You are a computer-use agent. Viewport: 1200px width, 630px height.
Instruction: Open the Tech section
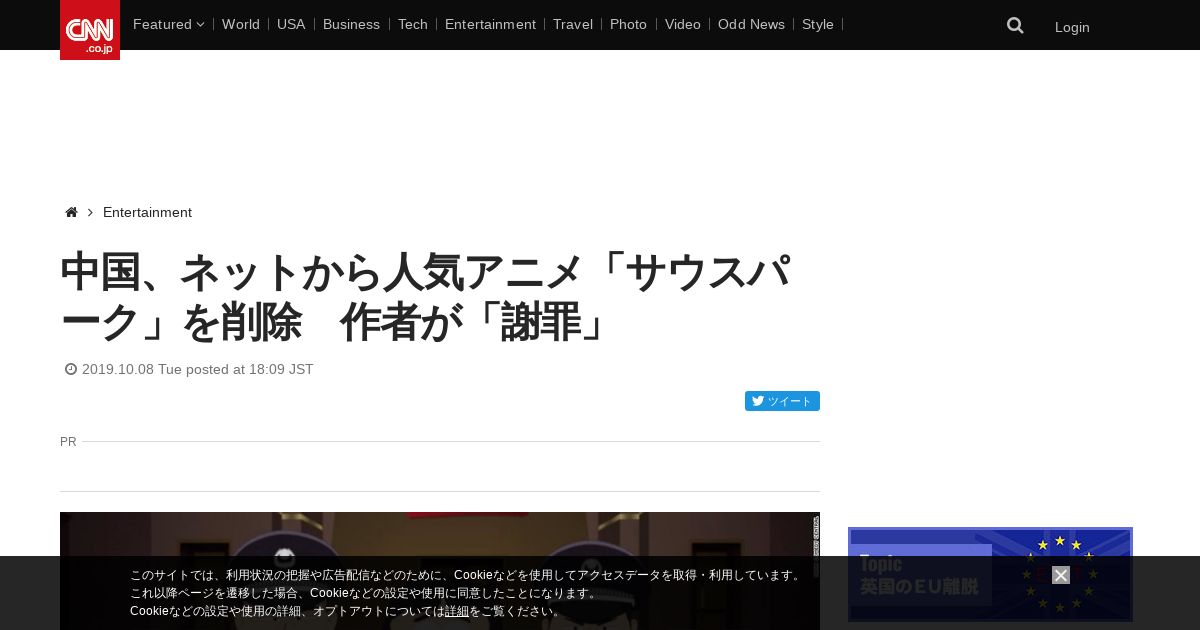point(413,24)
